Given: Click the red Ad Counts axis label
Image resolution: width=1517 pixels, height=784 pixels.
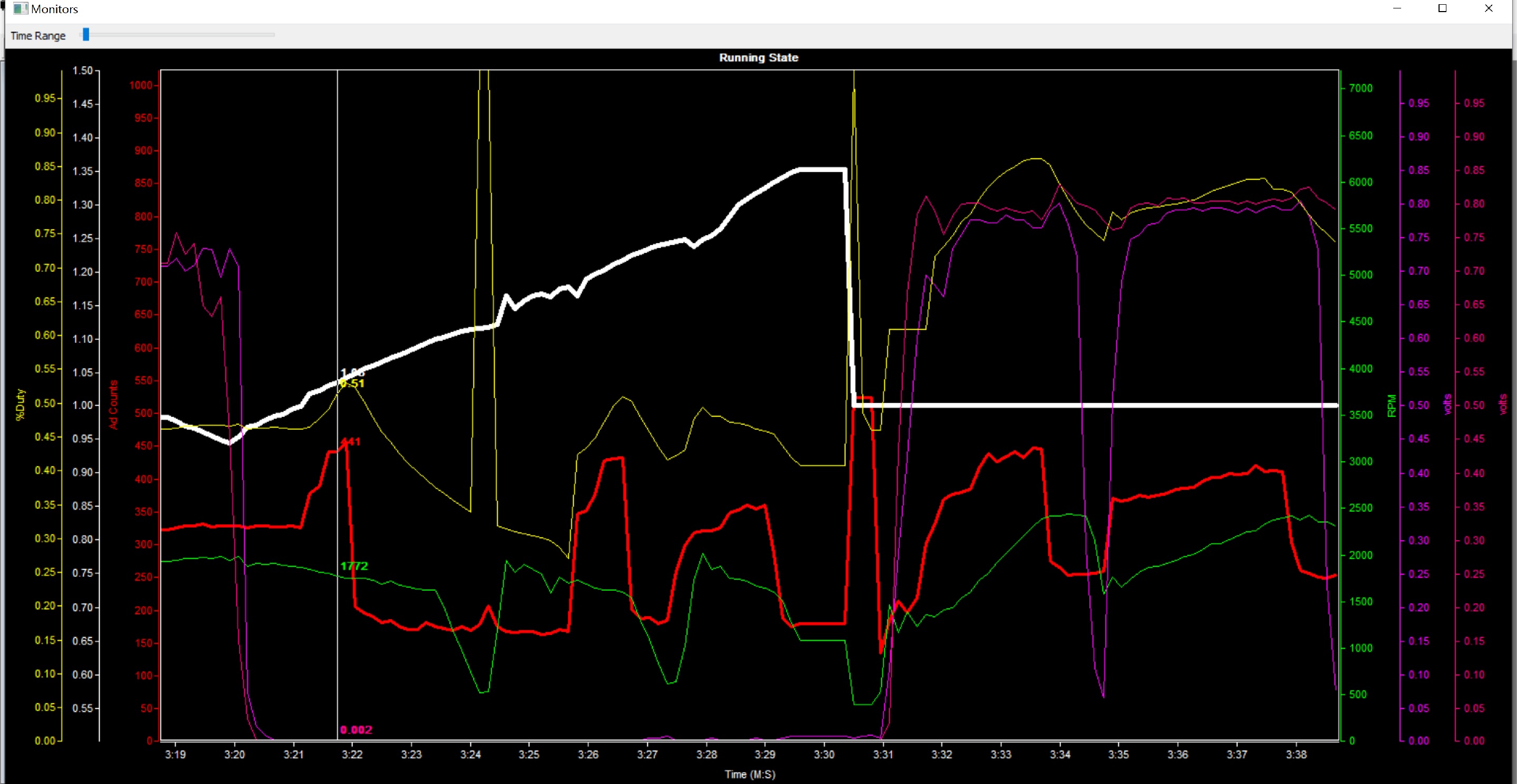Looking at the screenshot, I should pos(113,404).
